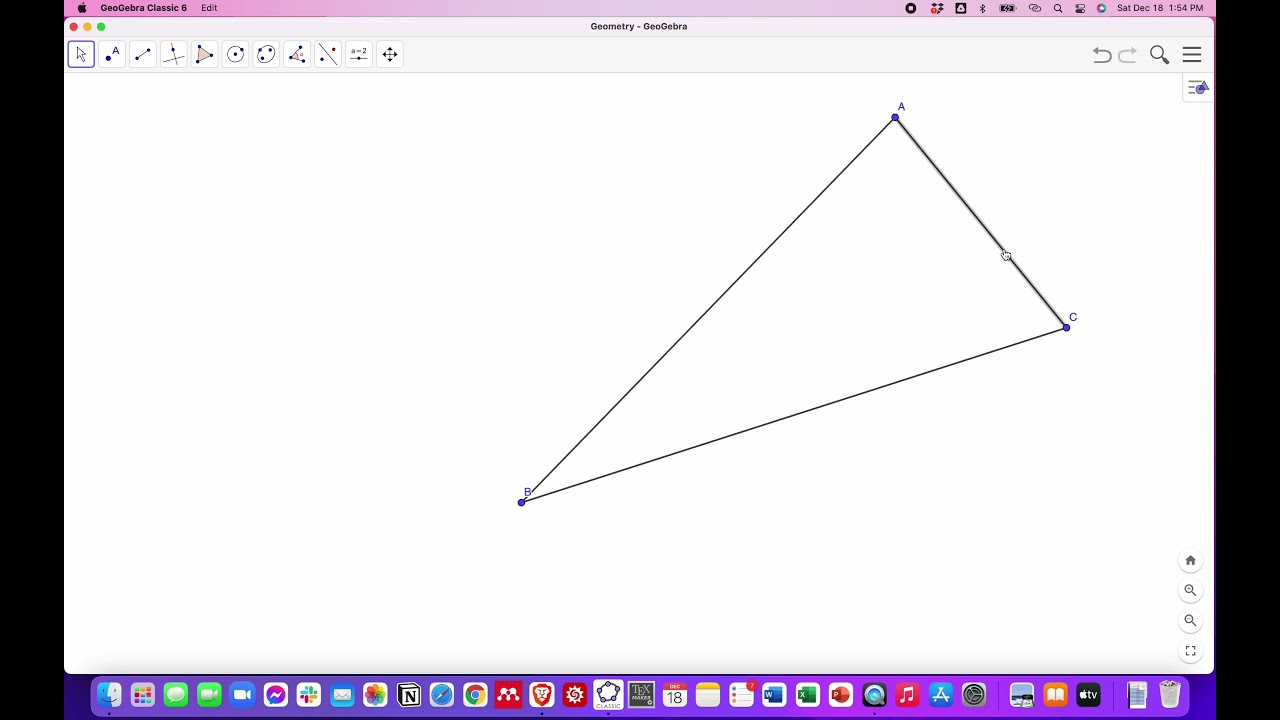Open Reminders from the dock
The height and width of the screenshot is (720, 1280).
click(741, 694)
